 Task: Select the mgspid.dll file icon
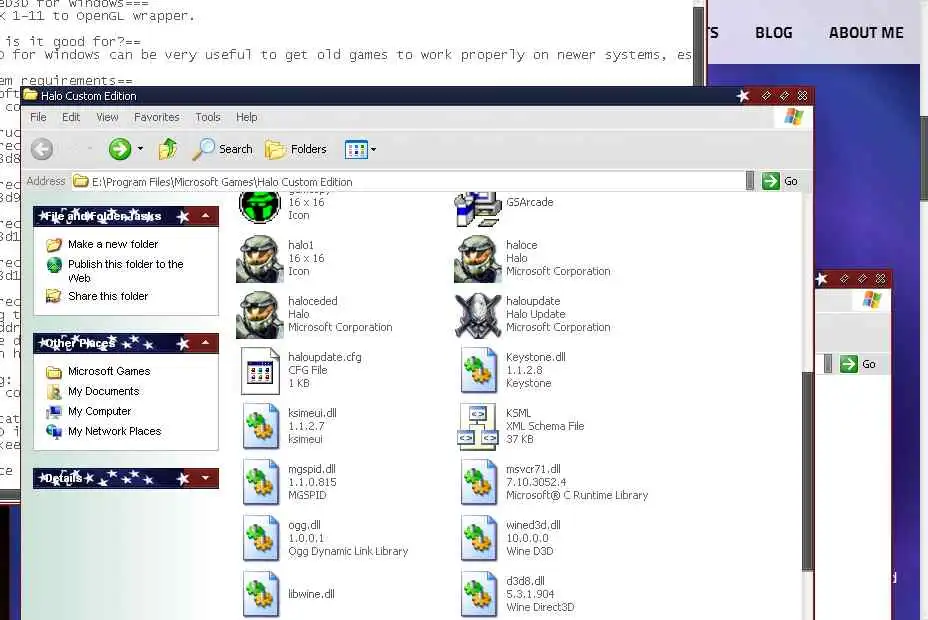coord(260,483)
